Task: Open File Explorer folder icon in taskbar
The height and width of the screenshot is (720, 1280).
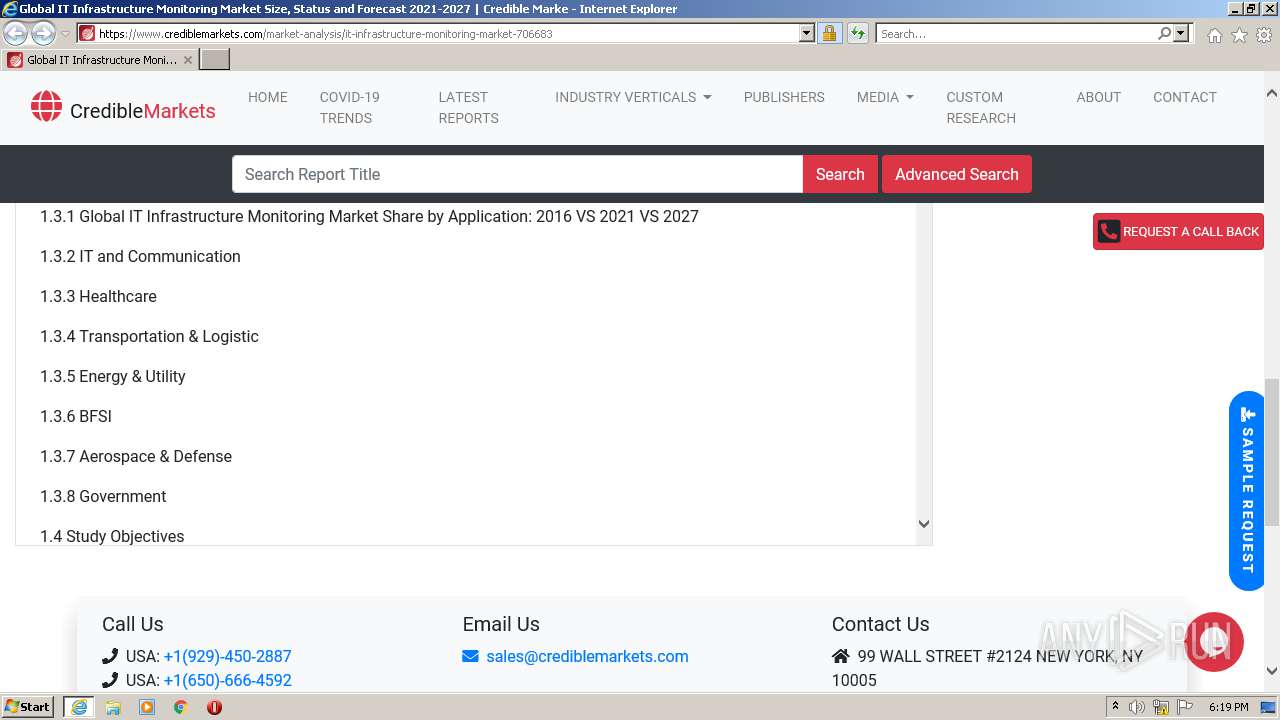Action: [x=113, y=707]
